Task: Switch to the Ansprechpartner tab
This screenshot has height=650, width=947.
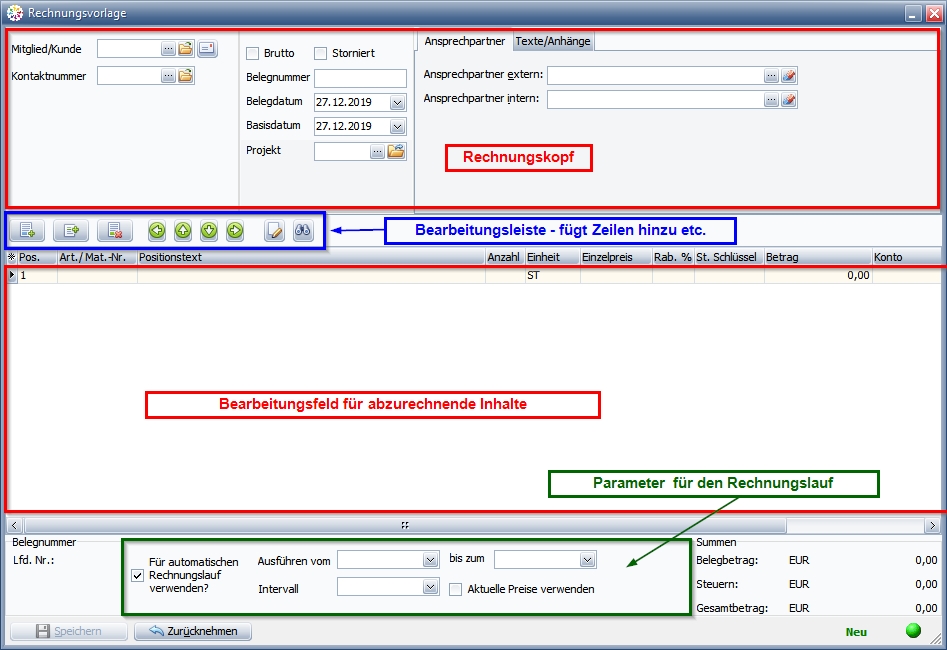Action: pyautogui.click(x=464, y=41)
